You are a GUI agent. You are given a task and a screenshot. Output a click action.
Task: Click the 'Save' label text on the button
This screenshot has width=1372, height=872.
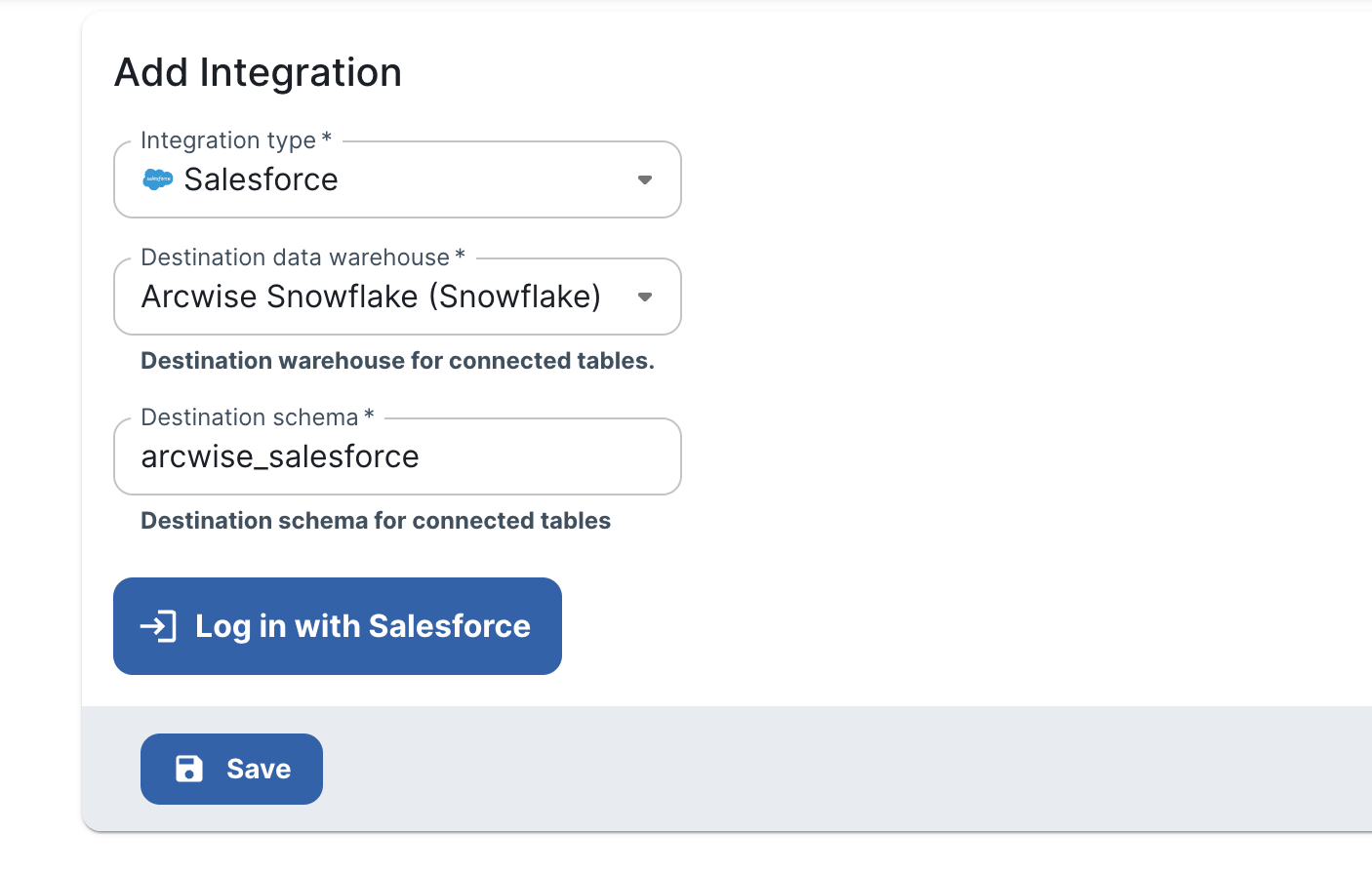click(259, 769)
